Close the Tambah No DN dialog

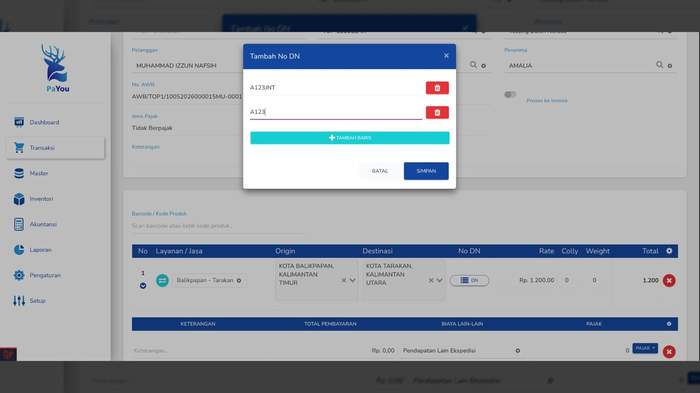coord(446,56)
